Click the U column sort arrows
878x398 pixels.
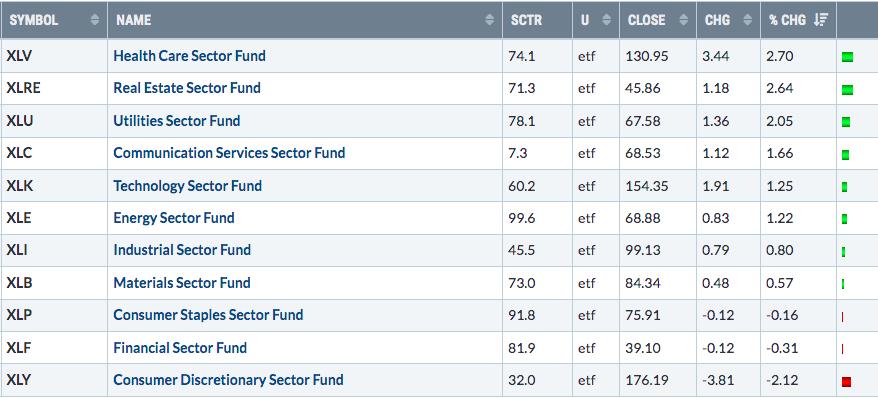tap(606, 20)
